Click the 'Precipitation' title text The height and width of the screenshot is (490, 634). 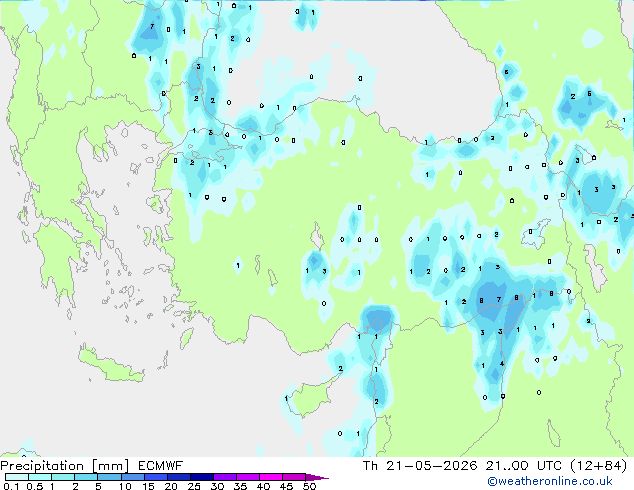coord(42,466)
